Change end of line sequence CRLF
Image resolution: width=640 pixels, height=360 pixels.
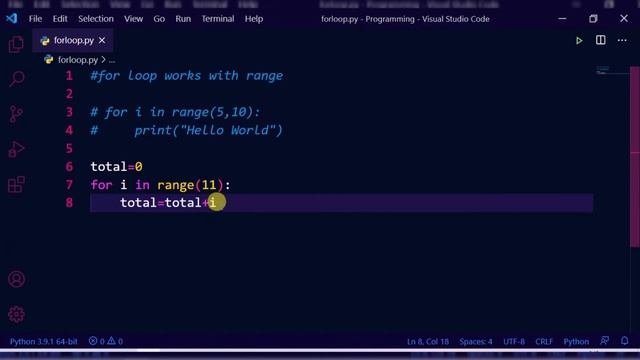point(544,341)
